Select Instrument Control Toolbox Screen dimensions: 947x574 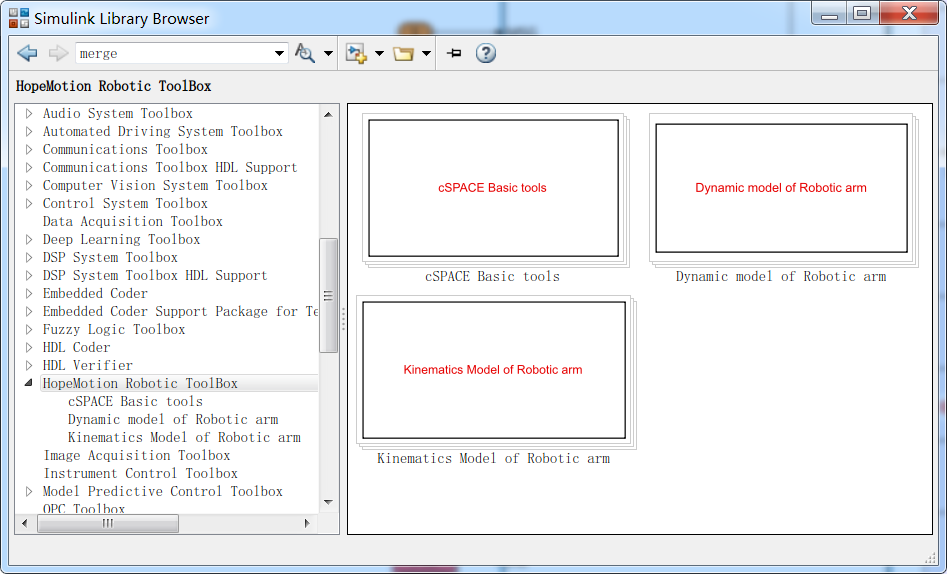(x=141, y=474)
